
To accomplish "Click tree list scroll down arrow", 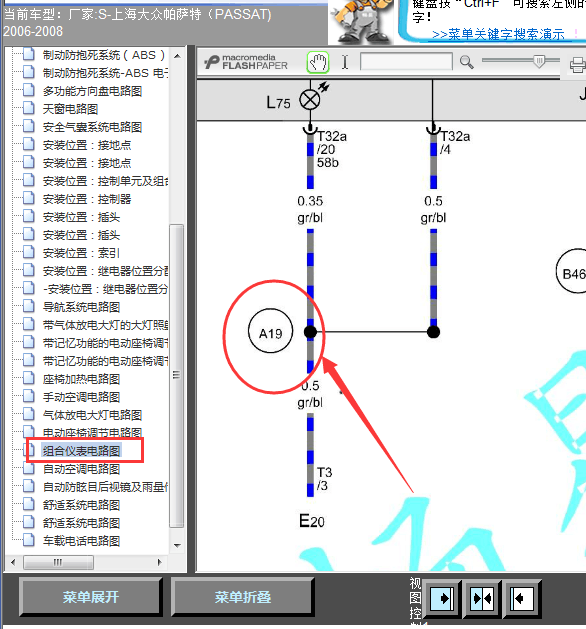I will click(x=177, y=546).
